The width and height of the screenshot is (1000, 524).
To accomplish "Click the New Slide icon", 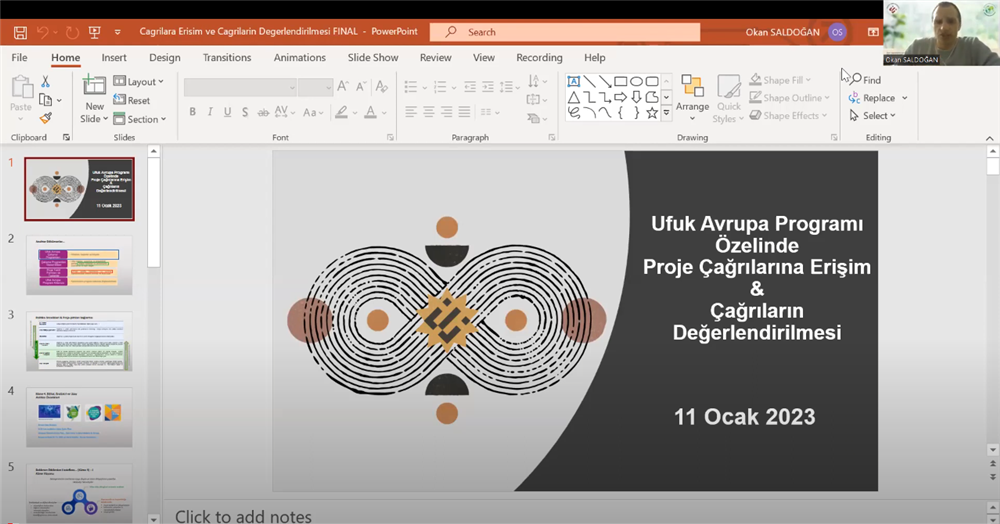I will [x=94, y=85].
